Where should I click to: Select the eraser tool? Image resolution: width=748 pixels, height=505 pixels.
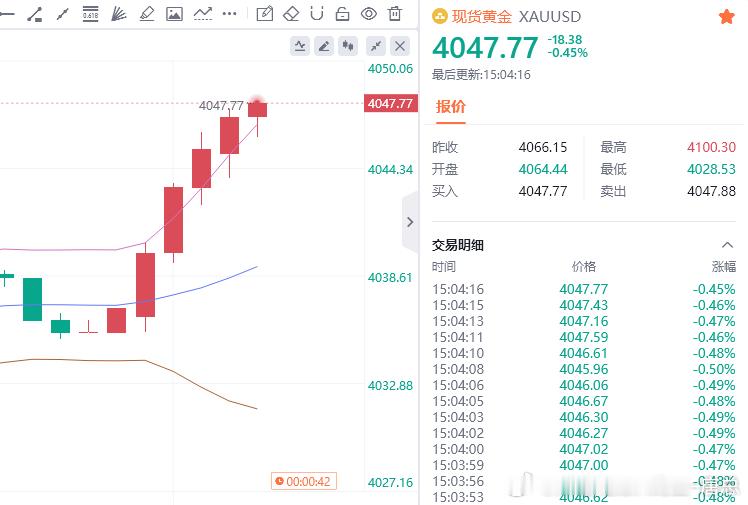291,14
